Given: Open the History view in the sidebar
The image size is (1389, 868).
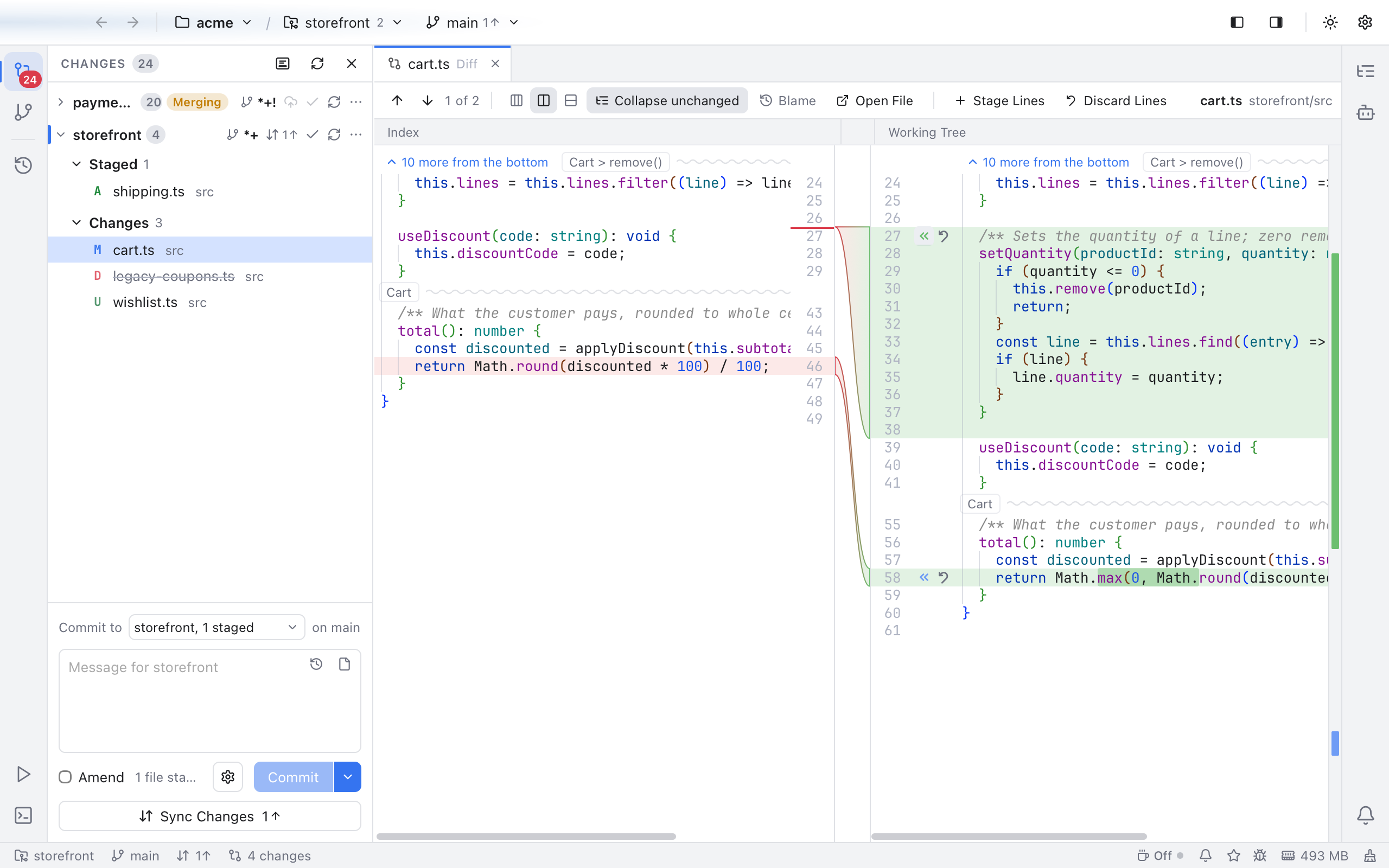Looking at the screenshot, I should 23,165.
